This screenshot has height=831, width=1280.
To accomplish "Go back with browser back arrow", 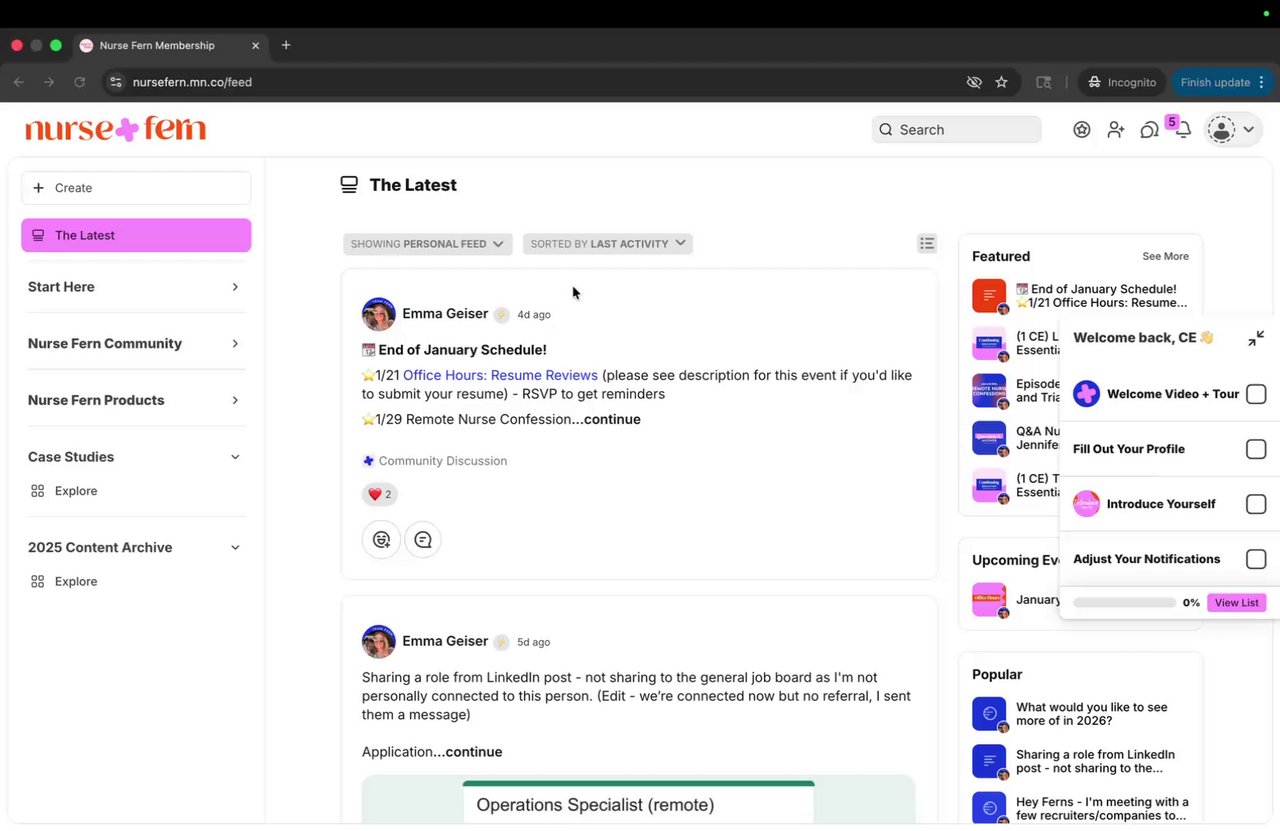I will pos(18,82).
